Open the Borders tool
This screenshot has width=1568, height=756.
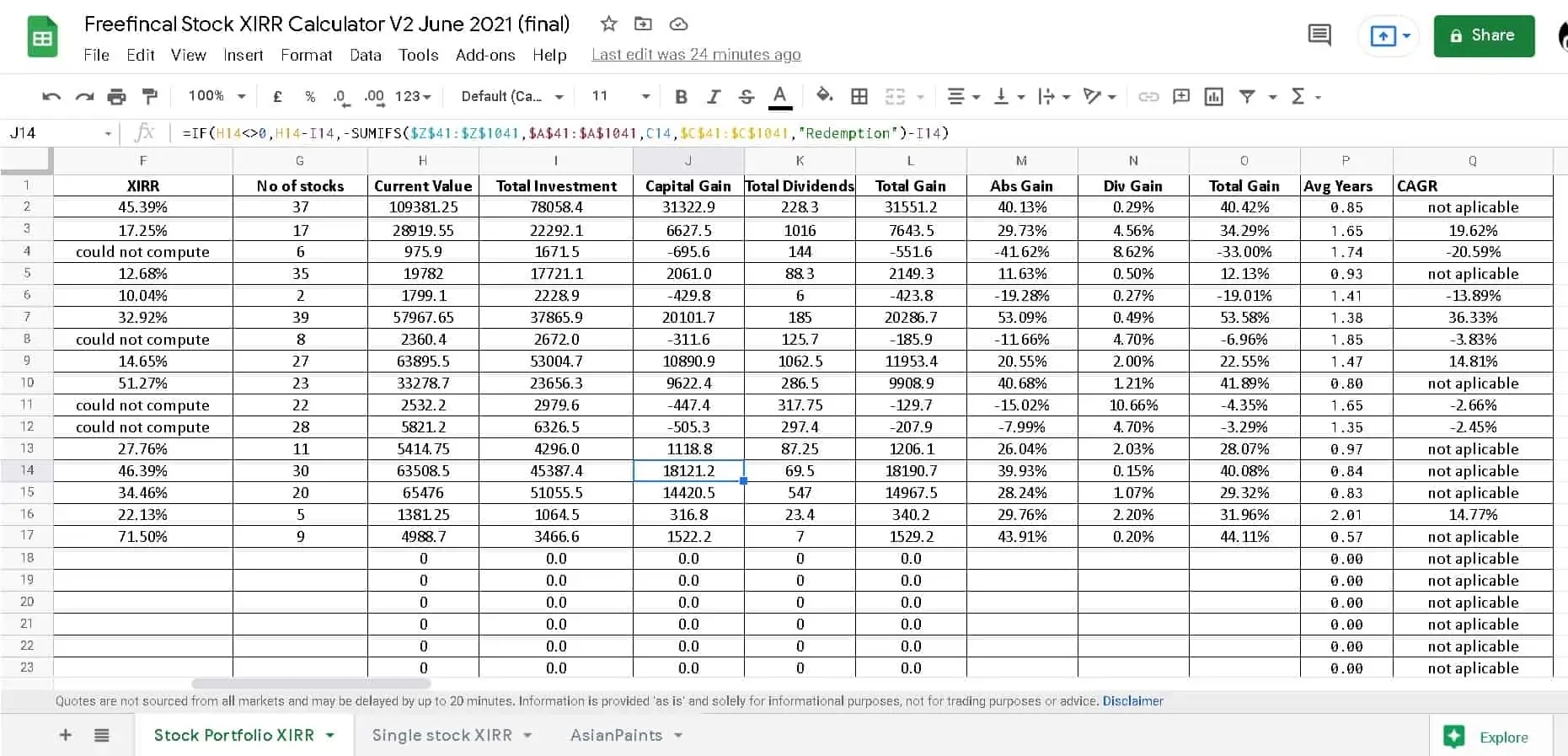(x=859, y=97)
